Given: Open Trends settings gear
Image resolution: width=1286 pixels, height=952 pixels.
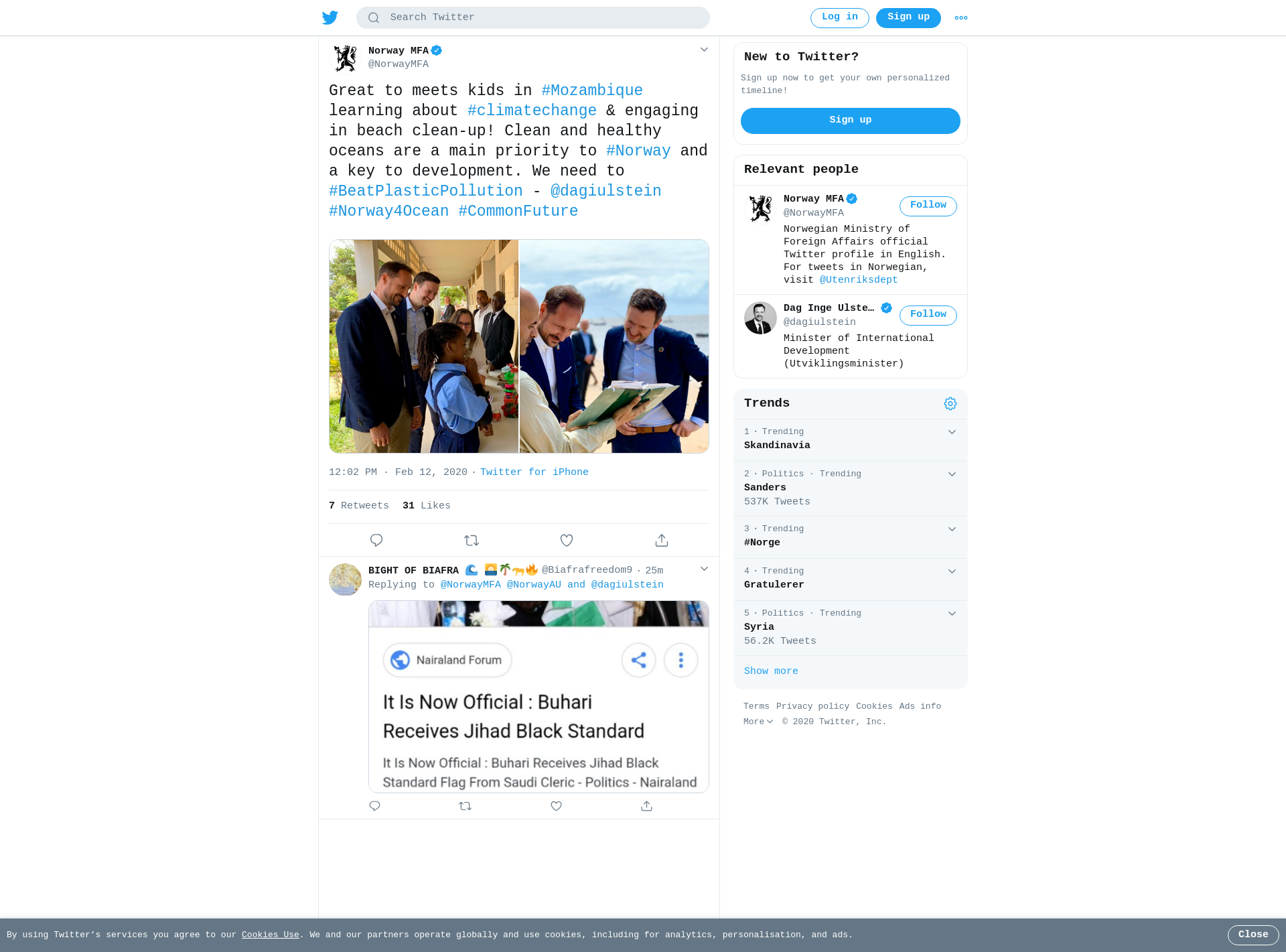Looking at the screenshot, I should 950,403.
